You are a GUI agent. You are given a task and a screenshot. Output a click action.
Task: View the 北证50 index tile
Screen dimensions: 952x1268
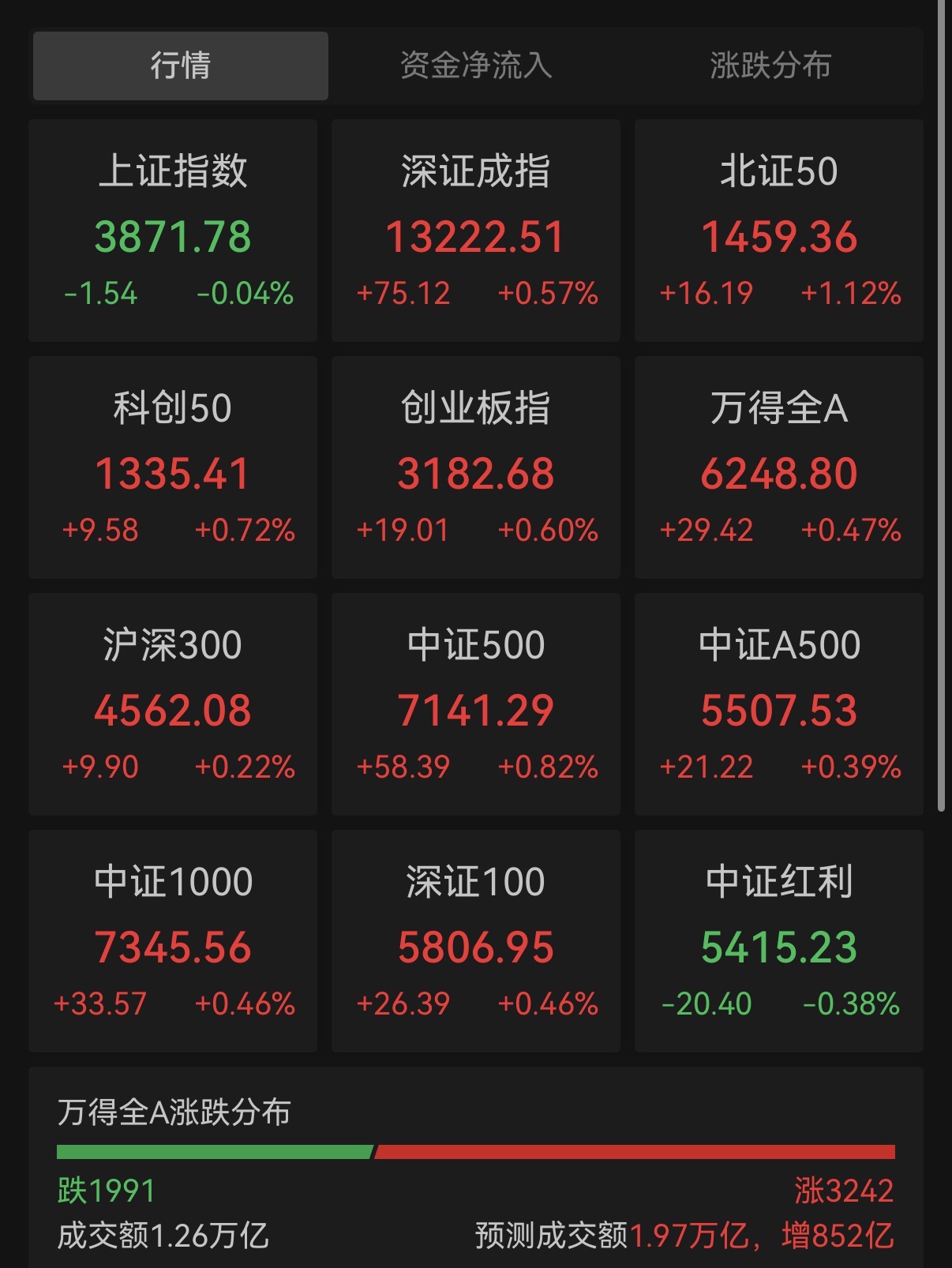coord(779,231)
